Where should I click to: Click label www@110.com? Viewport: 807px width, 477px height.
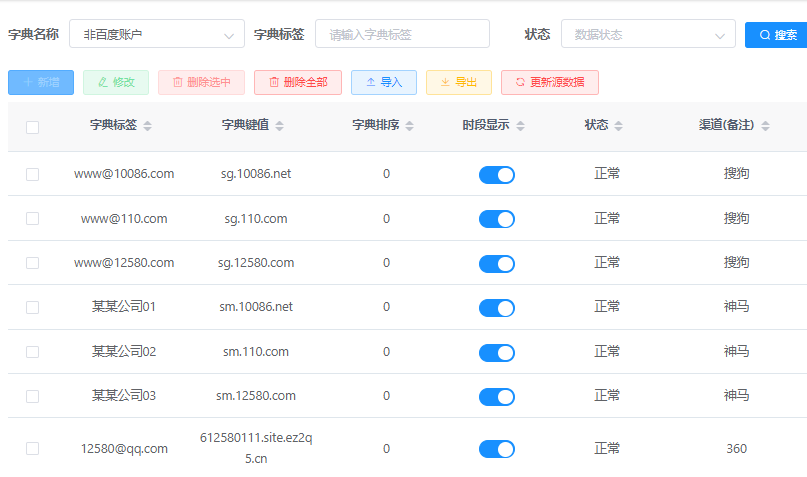pyautogui.click(x=124, y=219)
